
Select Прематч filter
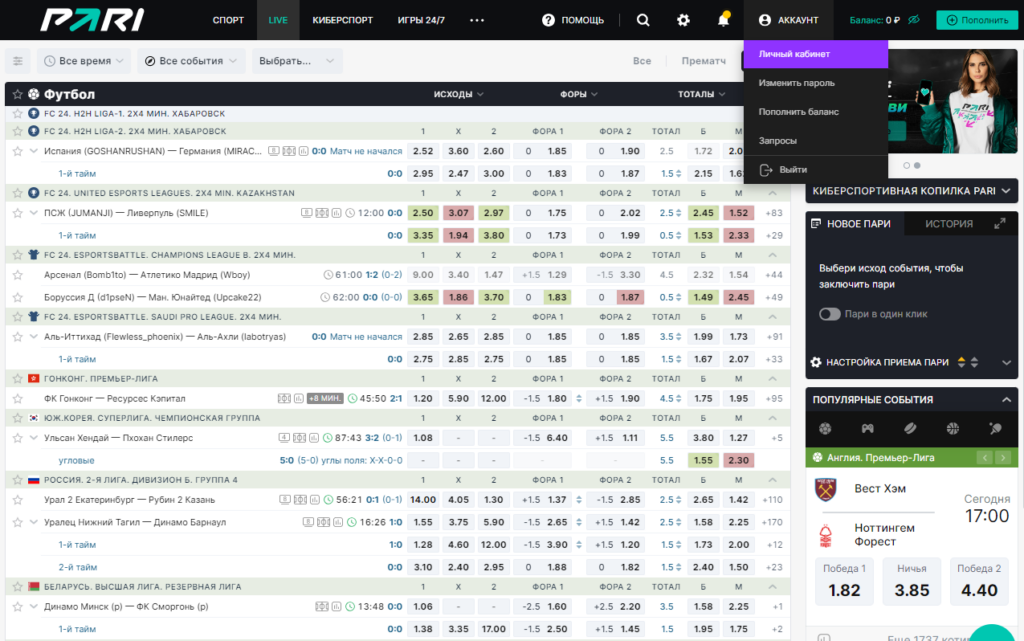tap(703, 61)
